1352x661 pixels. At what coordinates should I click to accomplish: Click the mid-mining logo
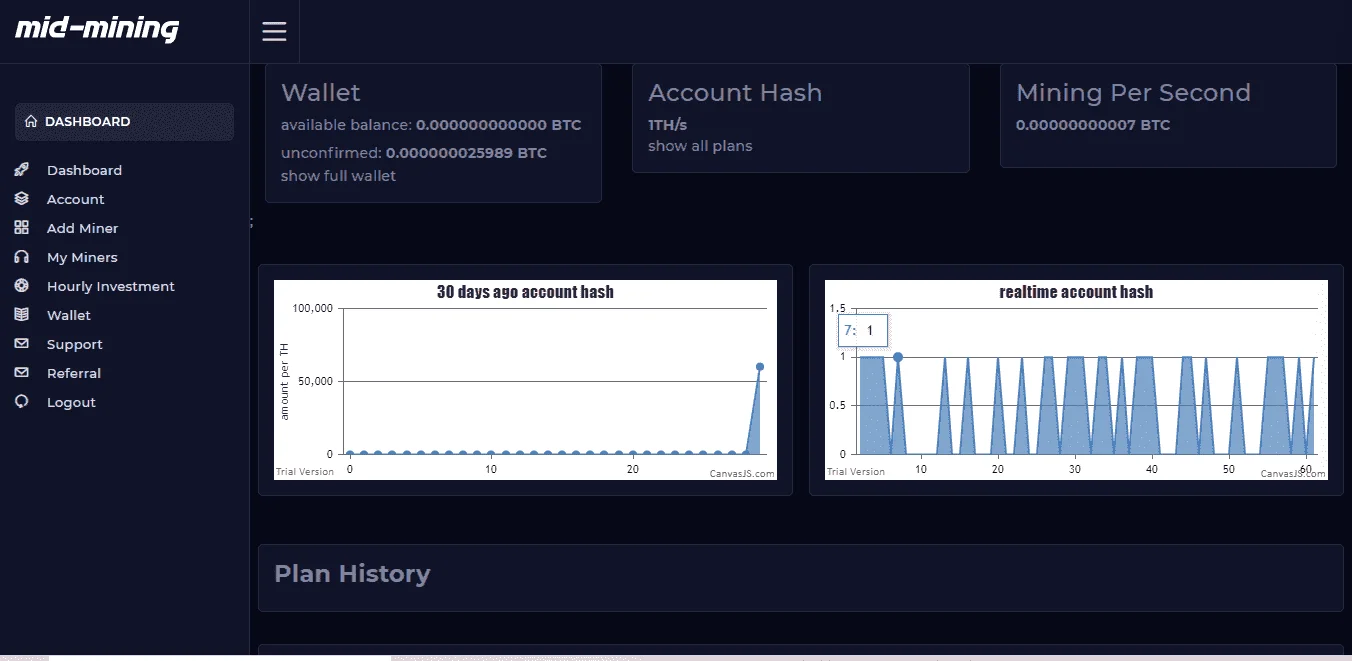[x=97, y=29]
